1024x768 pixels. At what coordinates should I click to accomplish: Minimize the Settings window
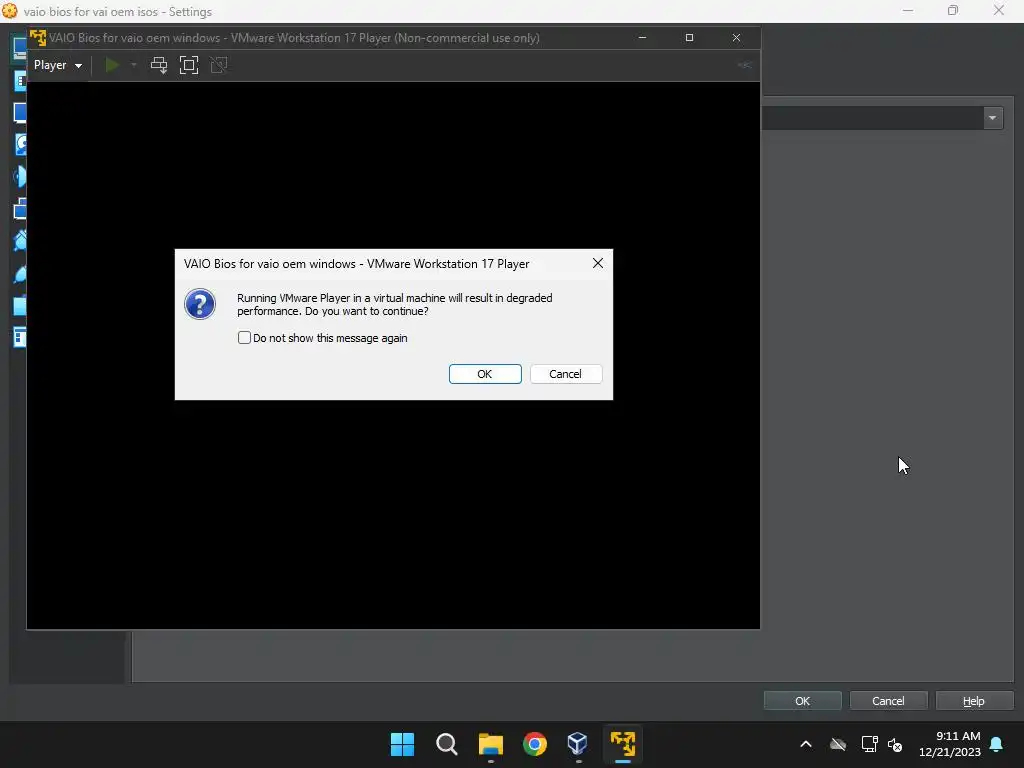[908, 10]
